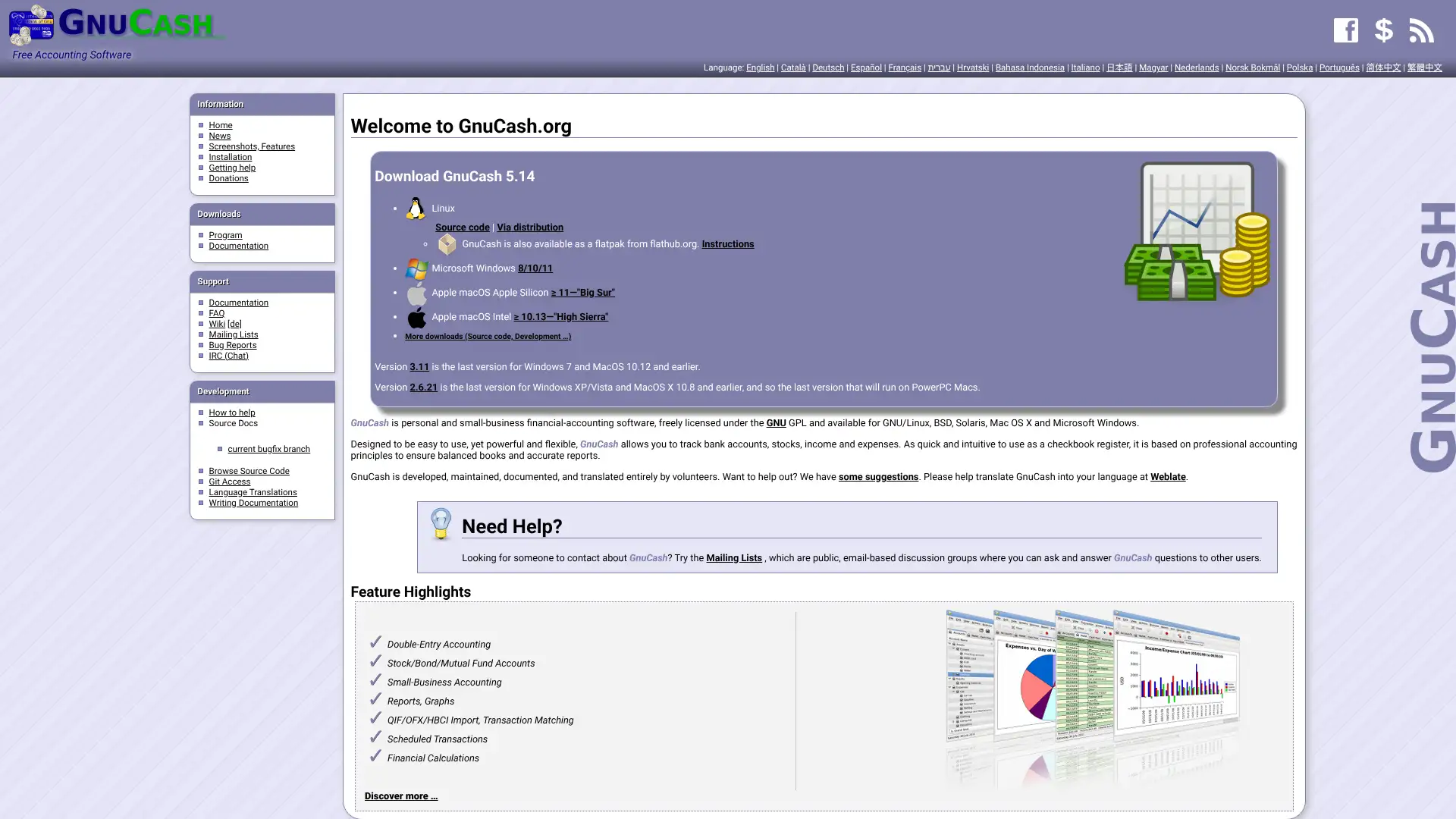Image resolution: width=1456 pixels, height=819 pixels.
Task: Click the money and chart illustration
Action: pos(1197,231)
